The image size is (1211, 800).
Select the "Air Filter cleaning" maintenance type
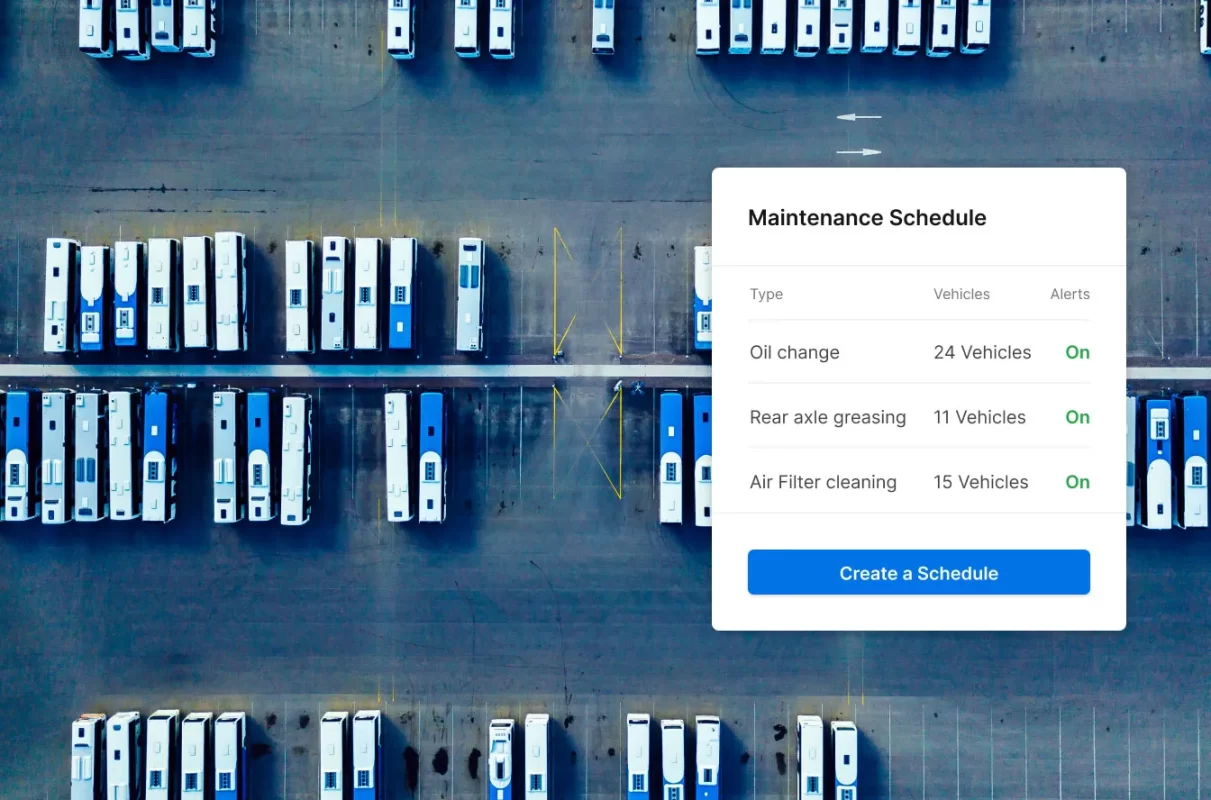pyautogui.click(x=823, y=482)
